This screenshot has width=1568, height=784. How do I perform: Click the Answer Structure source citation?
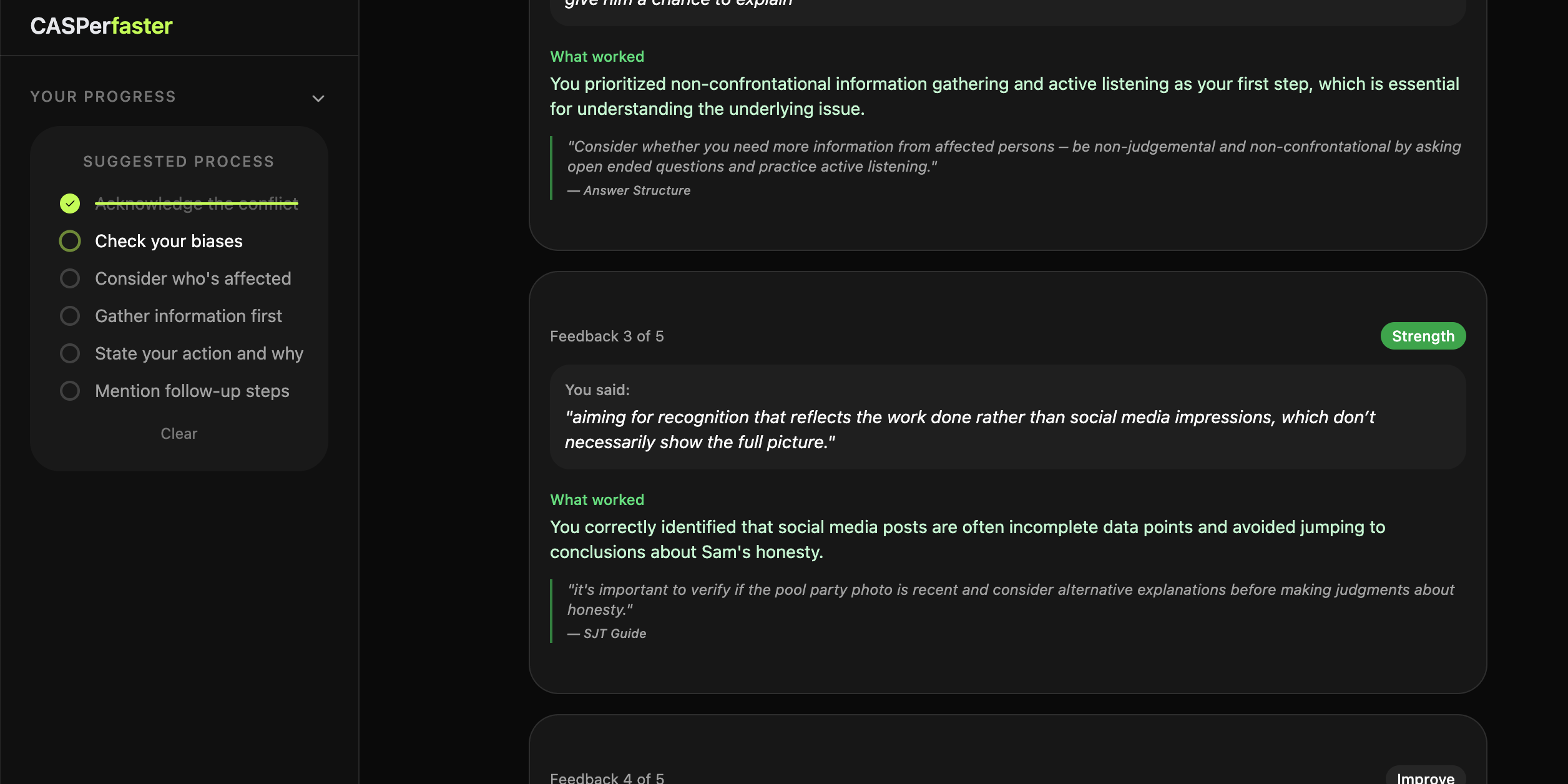[x=636, y=190]
